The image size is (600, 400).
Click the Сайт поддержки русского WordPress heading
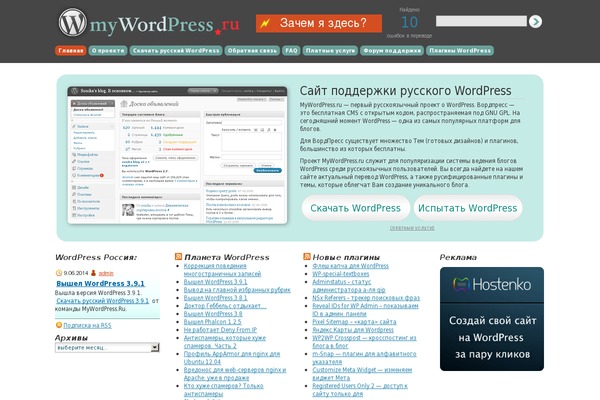[406, 91]
